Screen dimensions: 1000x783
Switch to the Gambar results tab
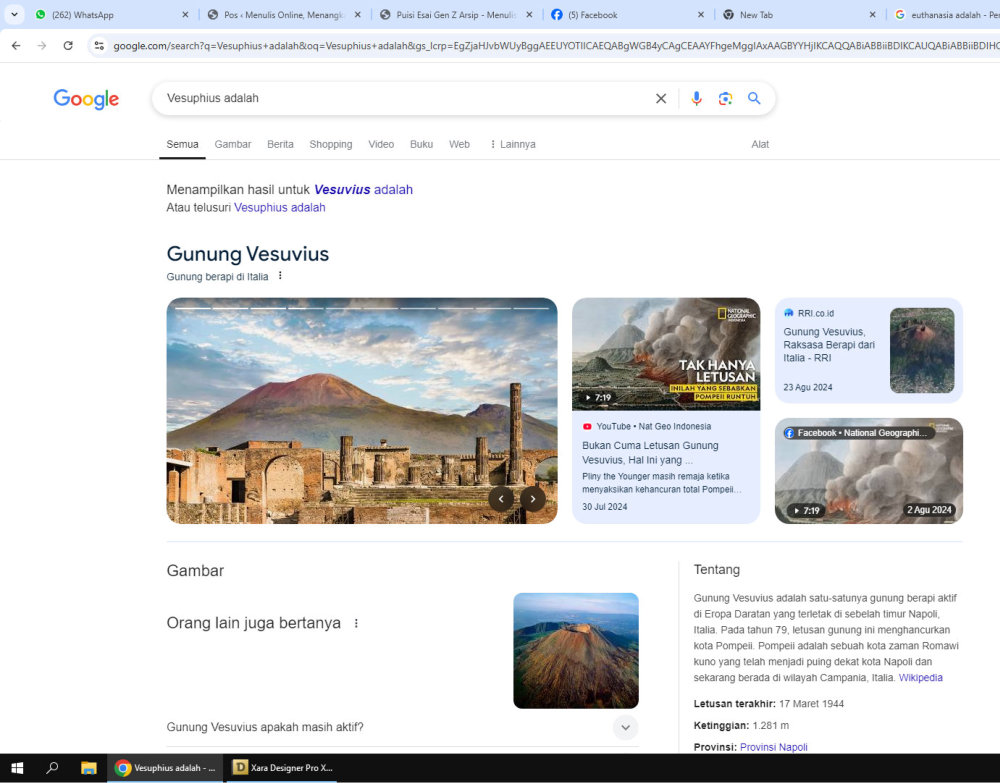point(233,144)
